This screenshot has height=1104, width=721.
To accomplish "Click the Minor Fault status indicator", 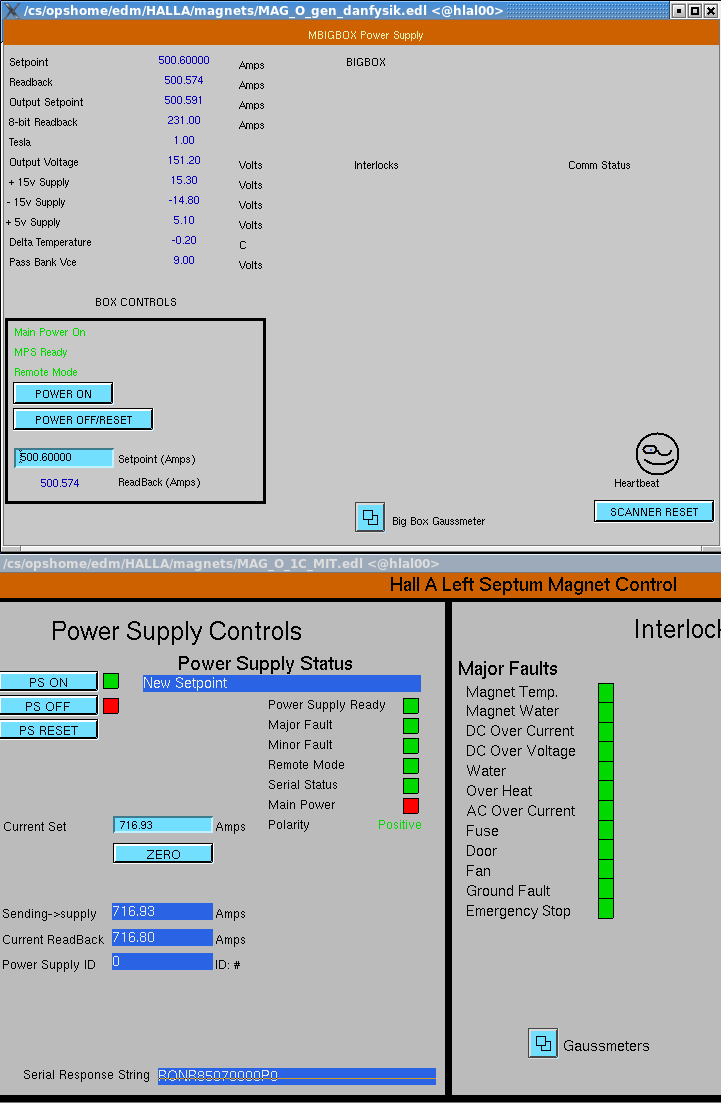I will (x=411, y=745).
